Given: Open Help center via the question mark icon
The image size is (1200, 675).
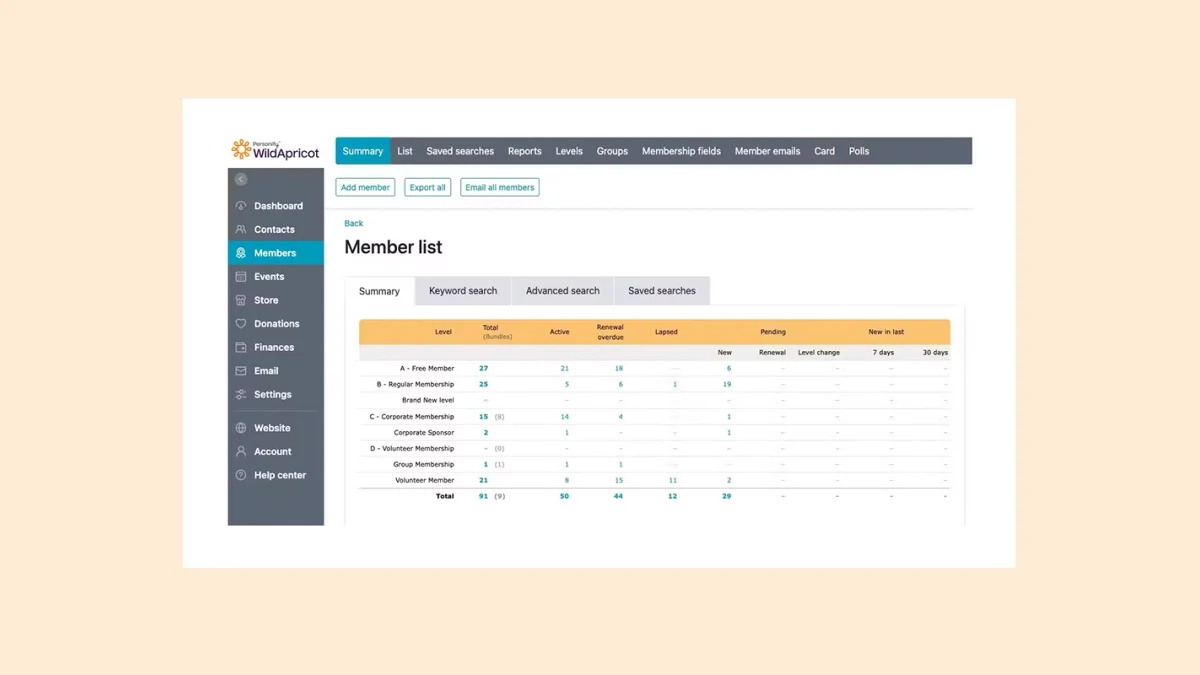Looking at the screenshot, I should tap(241, 475).
